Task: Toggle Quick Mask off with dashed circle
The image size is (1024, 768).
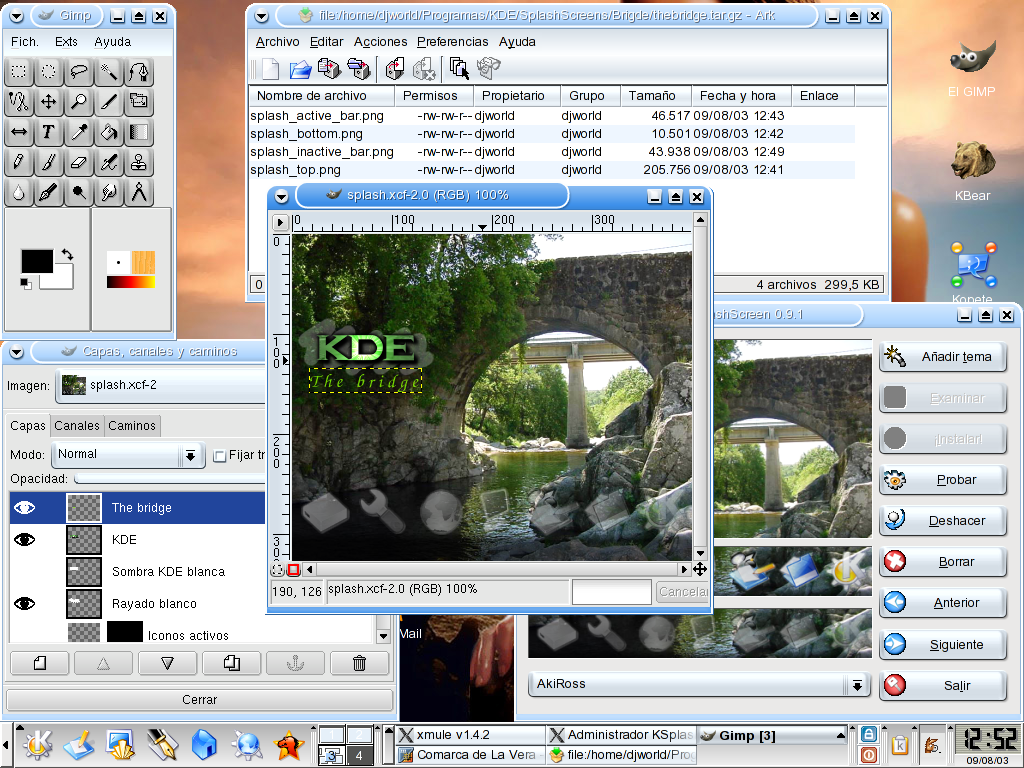Action: [278, 570]
